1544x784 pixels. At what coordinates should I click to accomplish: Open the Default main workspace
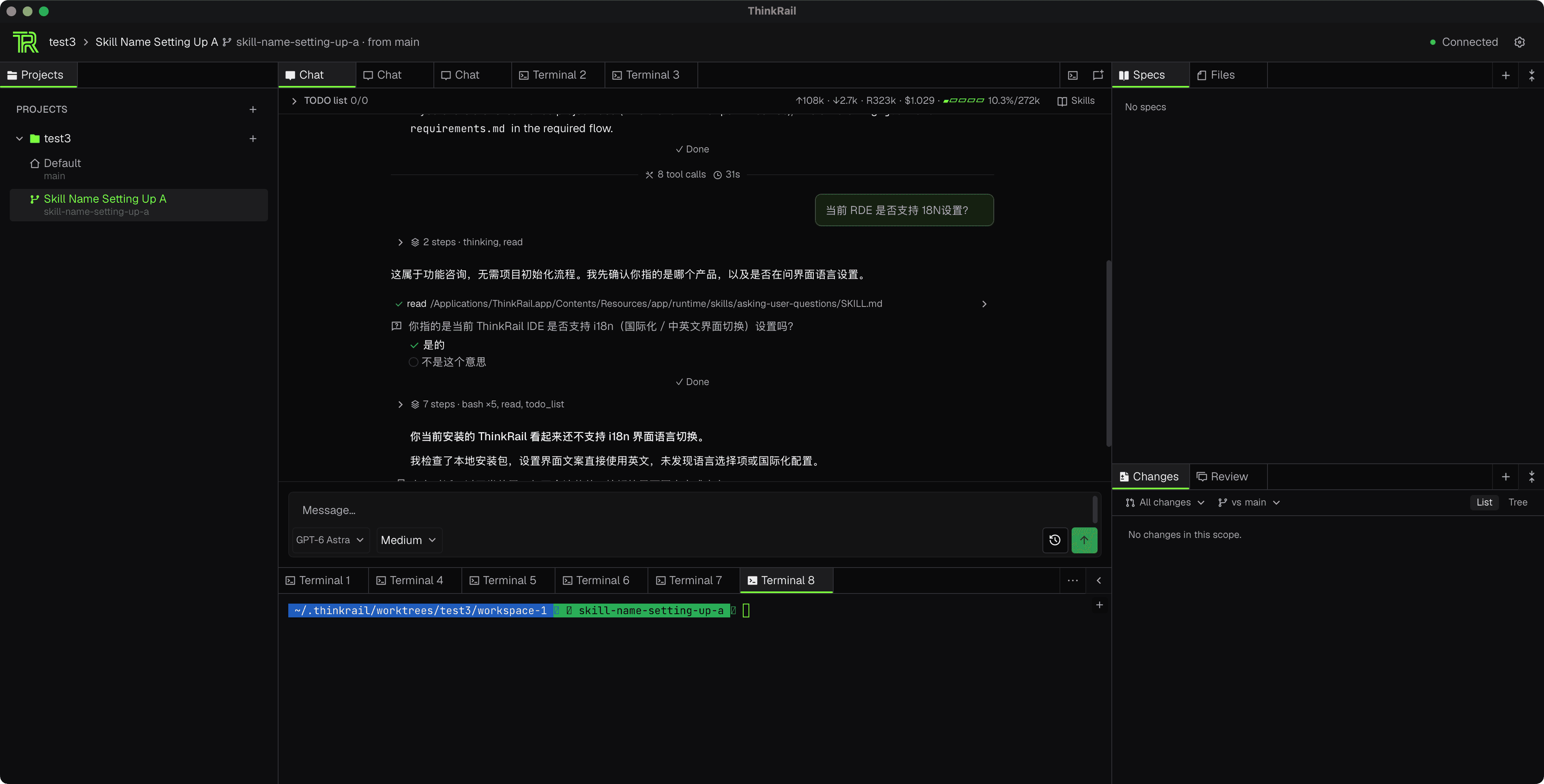[138, 168]
